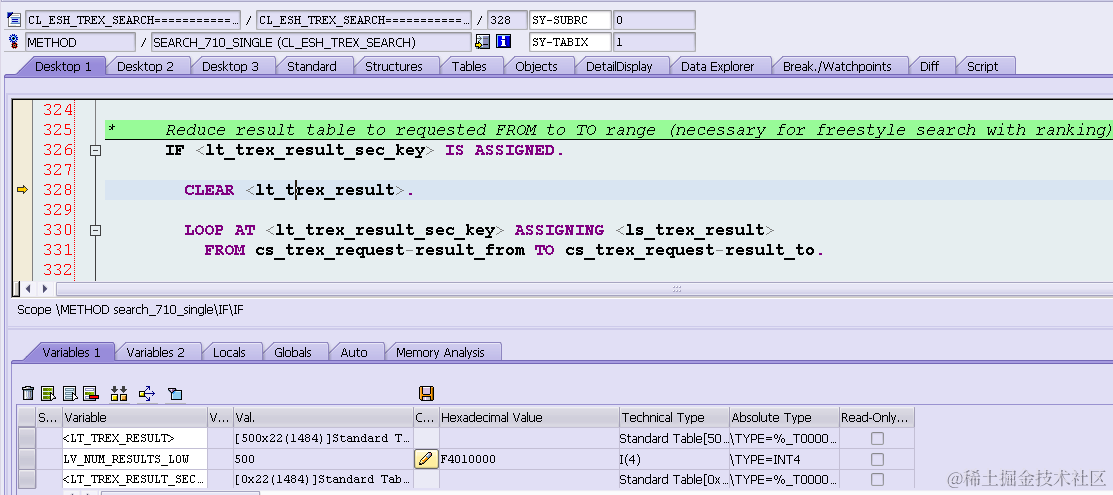Click the blue cube layout icon in variables toolbar
The image size is (1113, 495).
click(x=175, y=393)
